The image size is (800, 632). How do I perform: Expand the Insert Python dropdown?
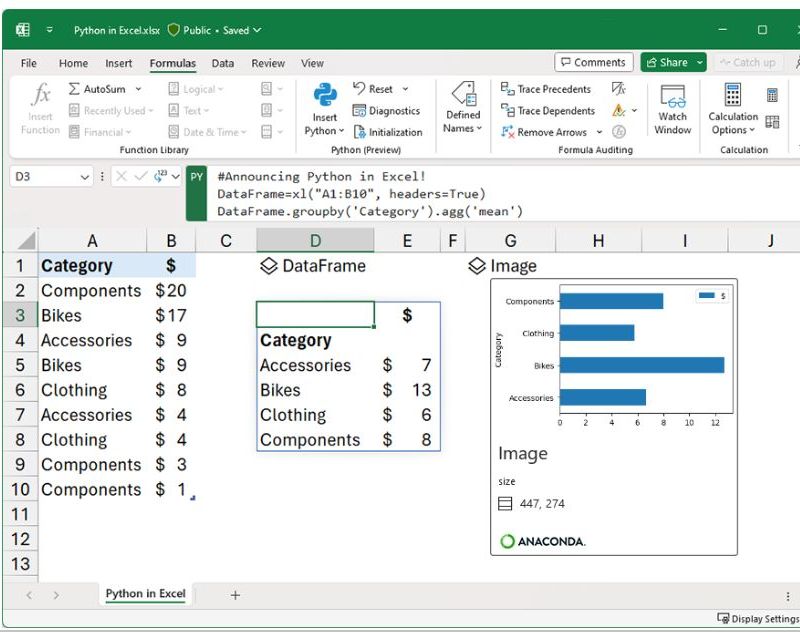(x=341, y=131)
